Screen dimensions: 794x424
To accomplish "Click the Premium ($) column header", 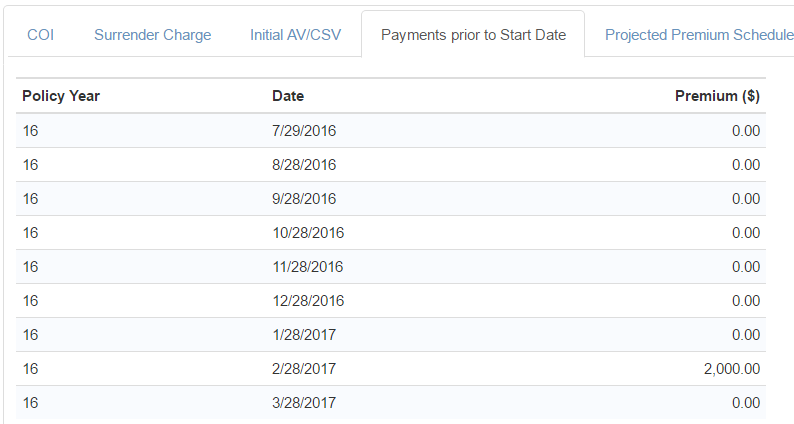I will [717, 96].
